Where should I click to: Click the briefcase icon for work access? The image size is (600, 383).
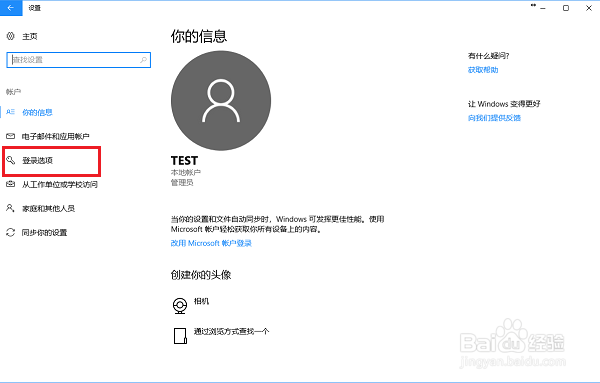pyautogui.click(x=11, y=184)
